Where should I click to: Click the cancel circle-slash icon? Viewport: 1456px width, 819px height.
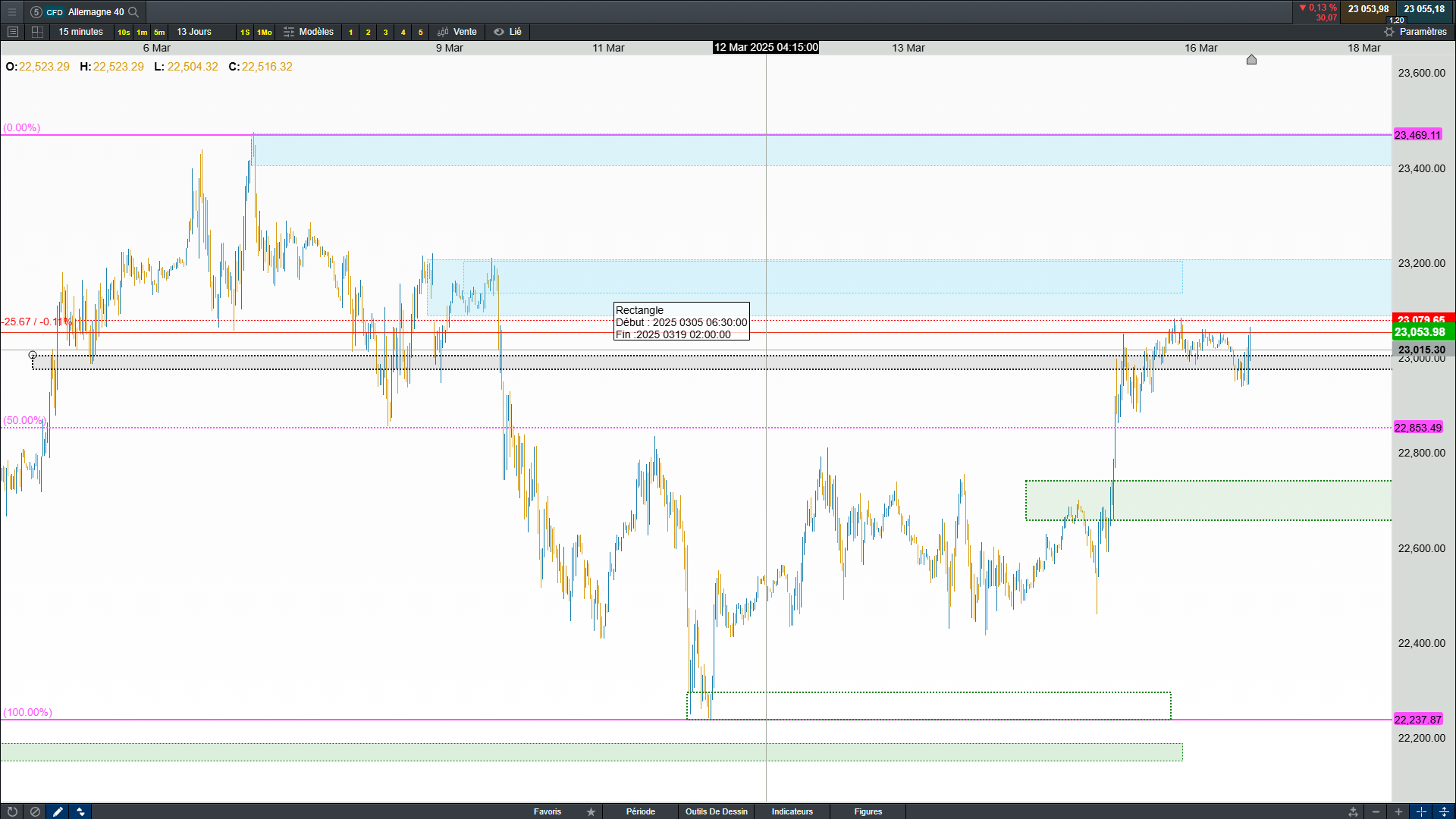pyautogui.click(x=35, y=811)
